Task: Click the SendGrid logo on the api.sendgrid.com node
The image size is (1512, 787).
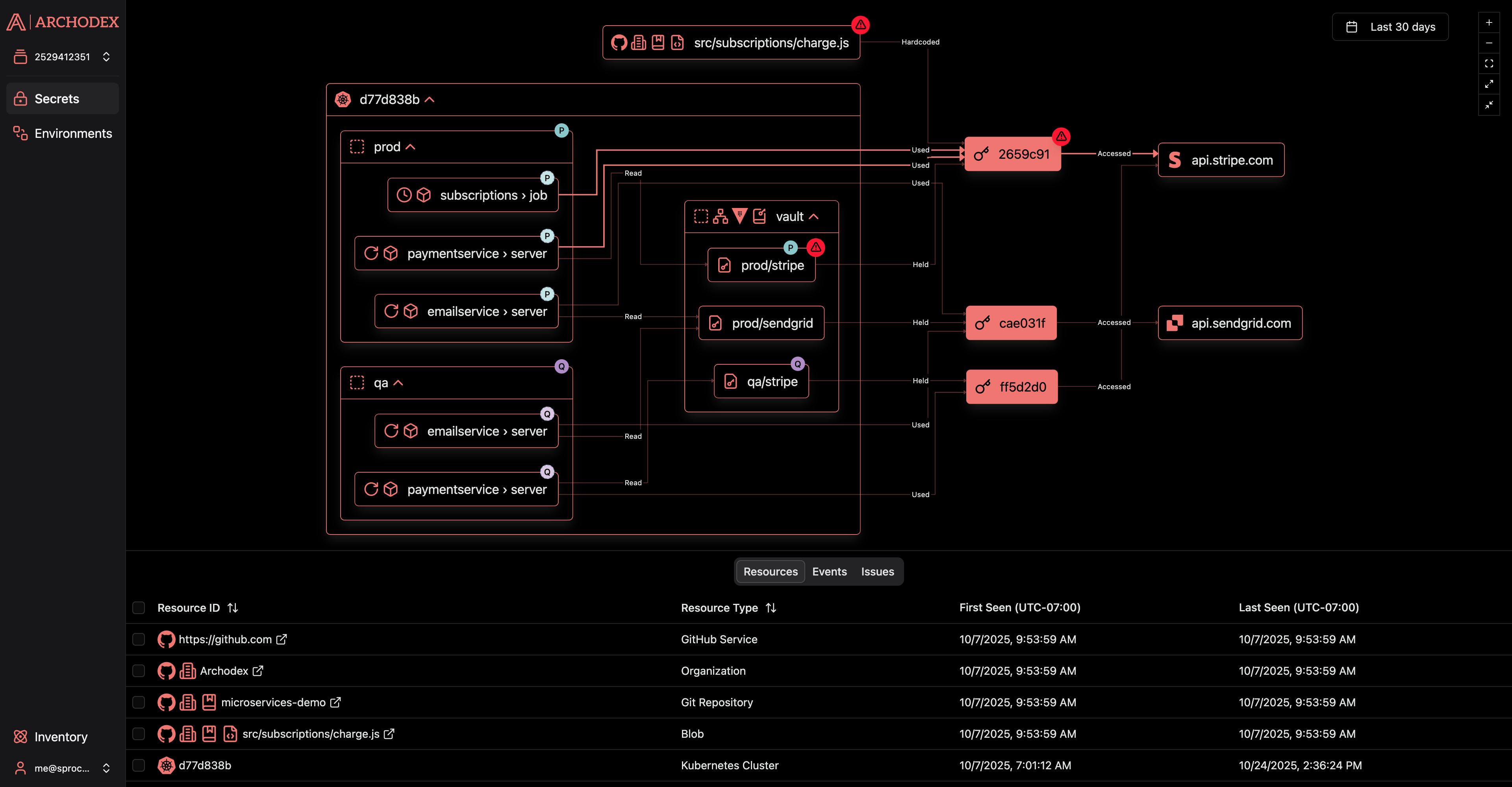Action: pyautogui.click(x=1176, y=323)
